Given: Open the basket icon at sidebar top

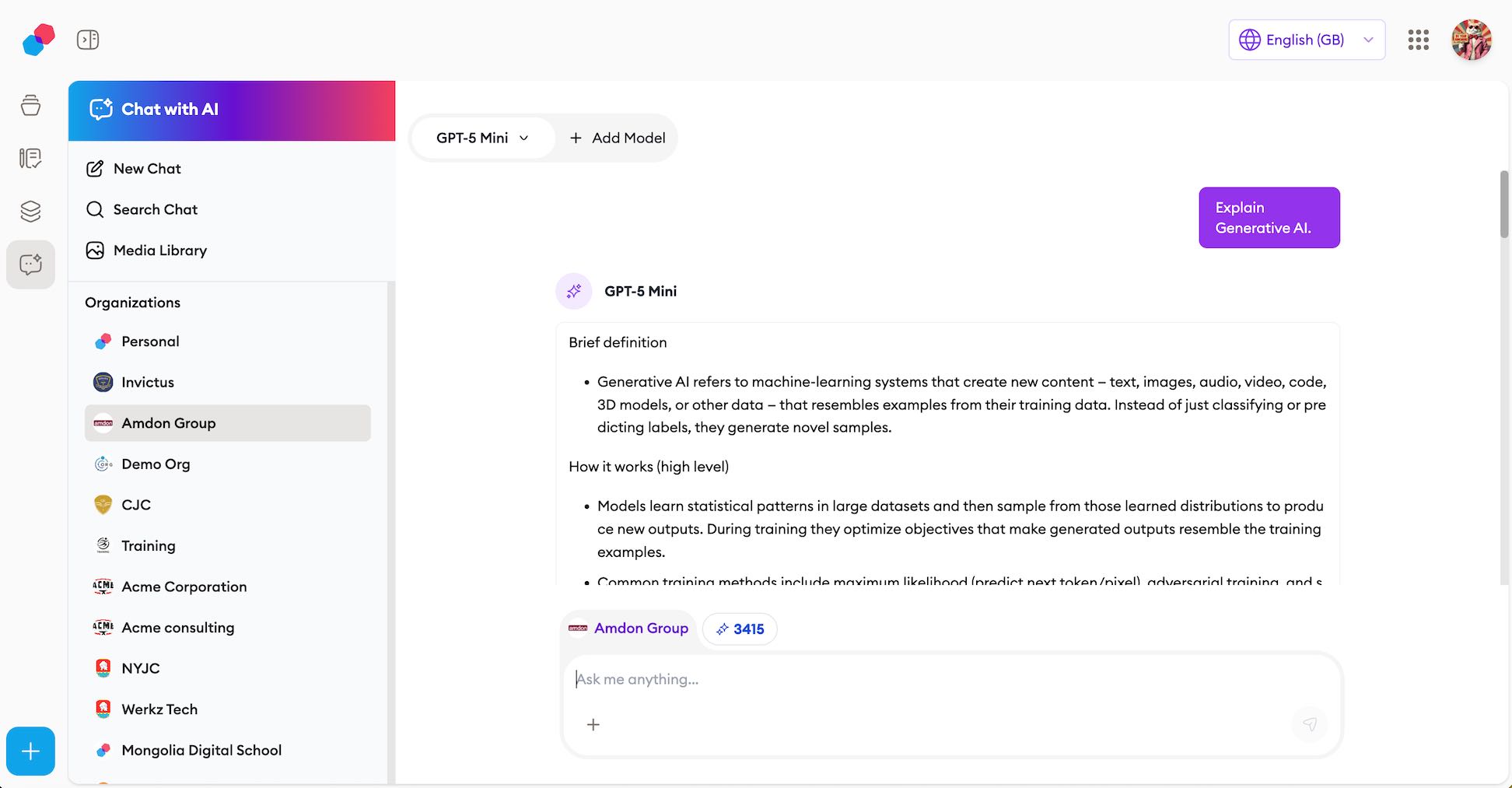Looking at the screenshot, I should 30,106.
